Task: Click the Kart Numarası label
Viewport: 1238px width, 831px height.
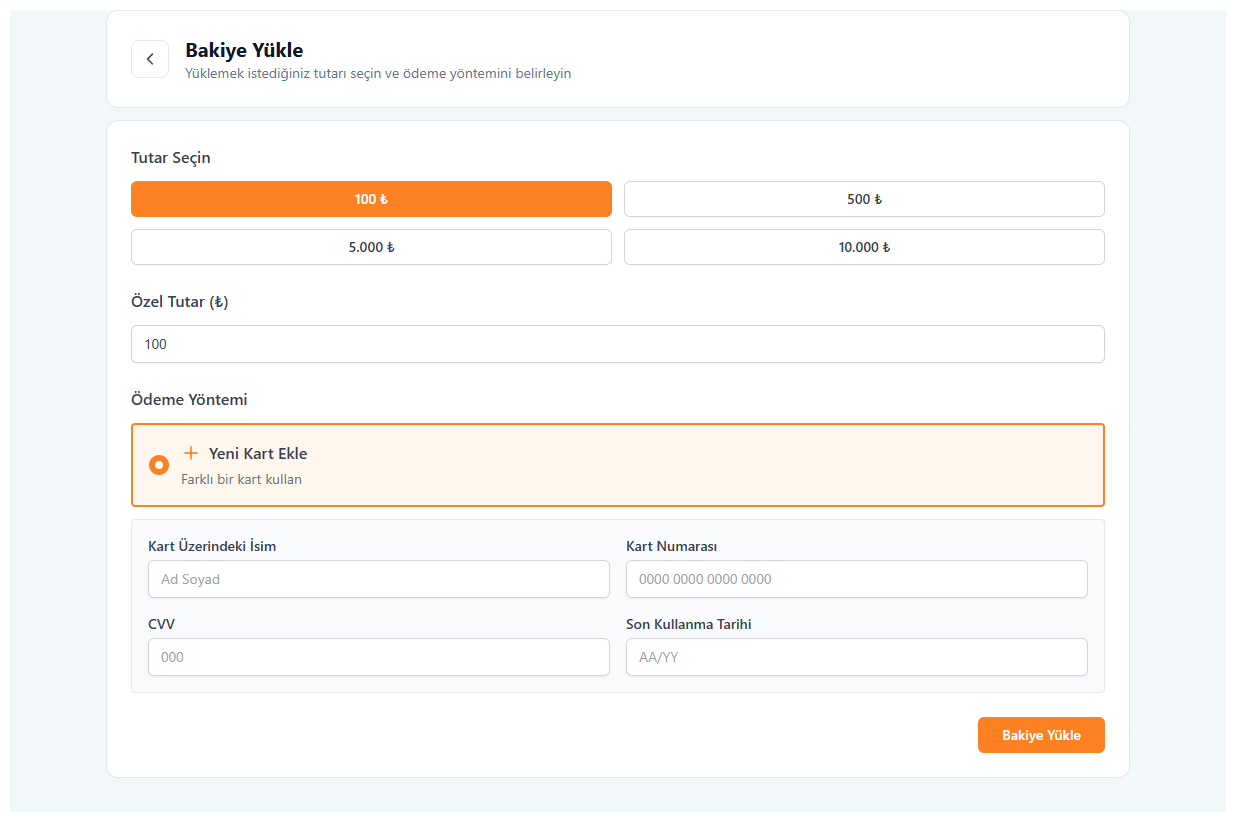Action: pos(671,546)
